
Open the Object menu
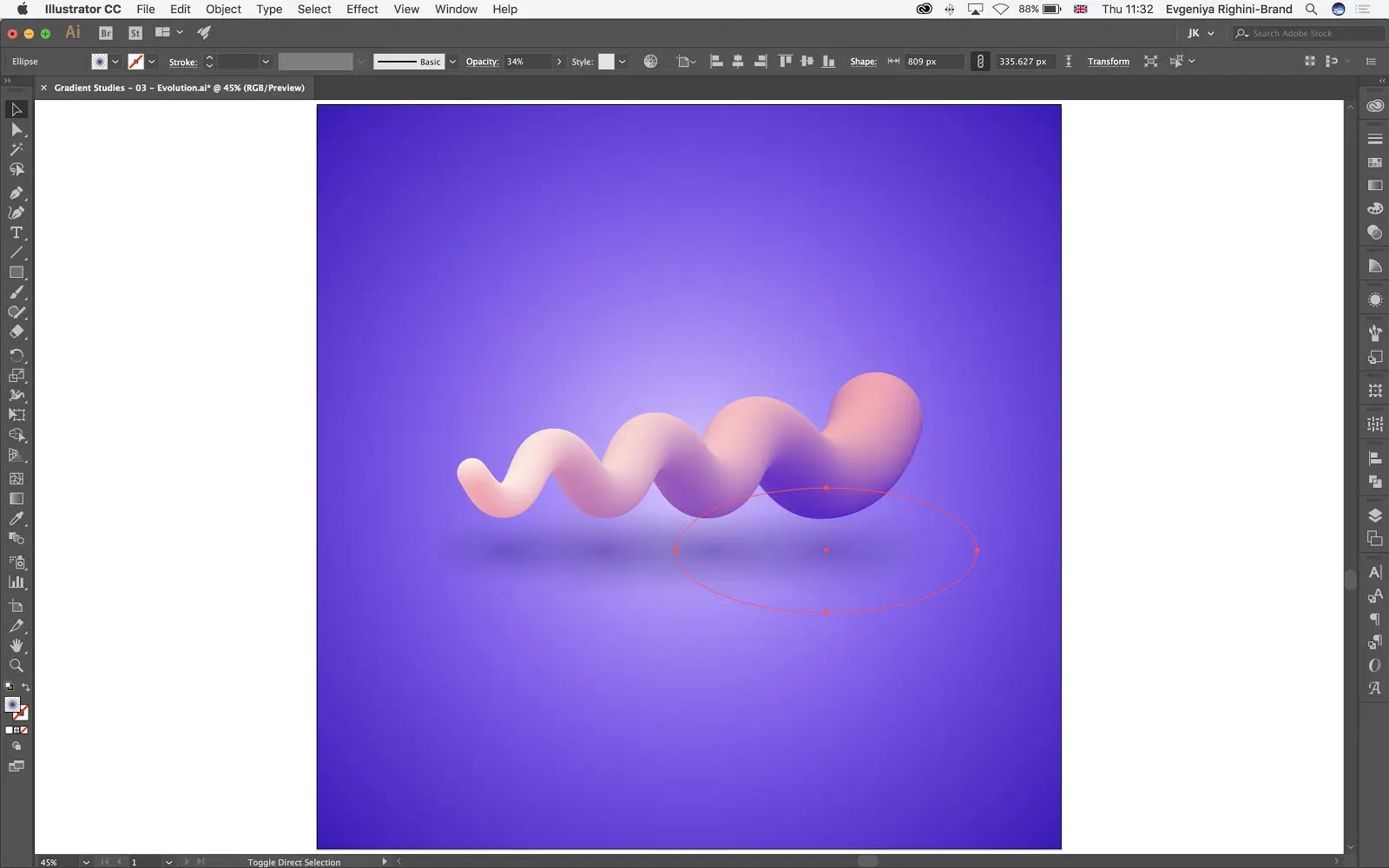[223, 10]
